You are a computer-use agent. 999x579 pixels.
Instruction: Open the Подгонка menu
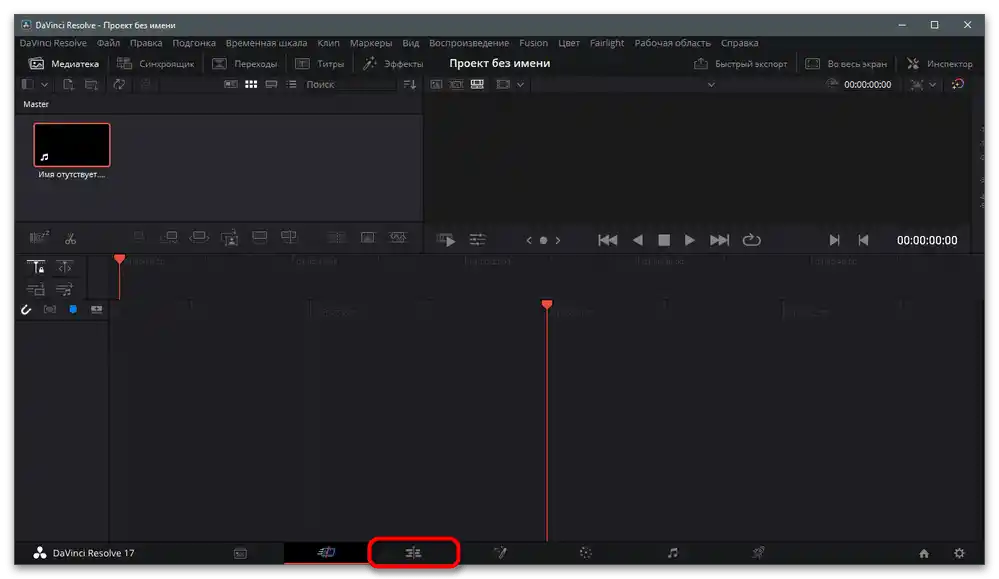pyautogui.click(x=194, y=43)
